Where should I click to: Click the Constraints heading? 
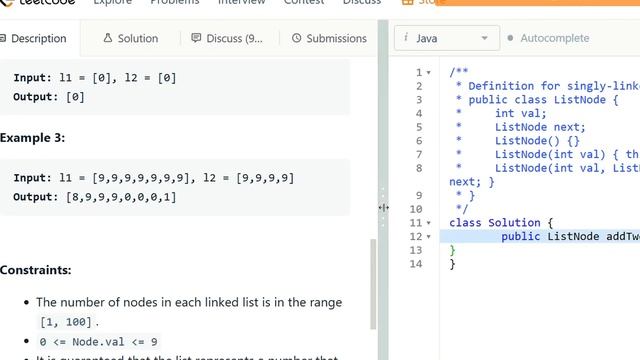pyautogui.click(x=36, y=270)
